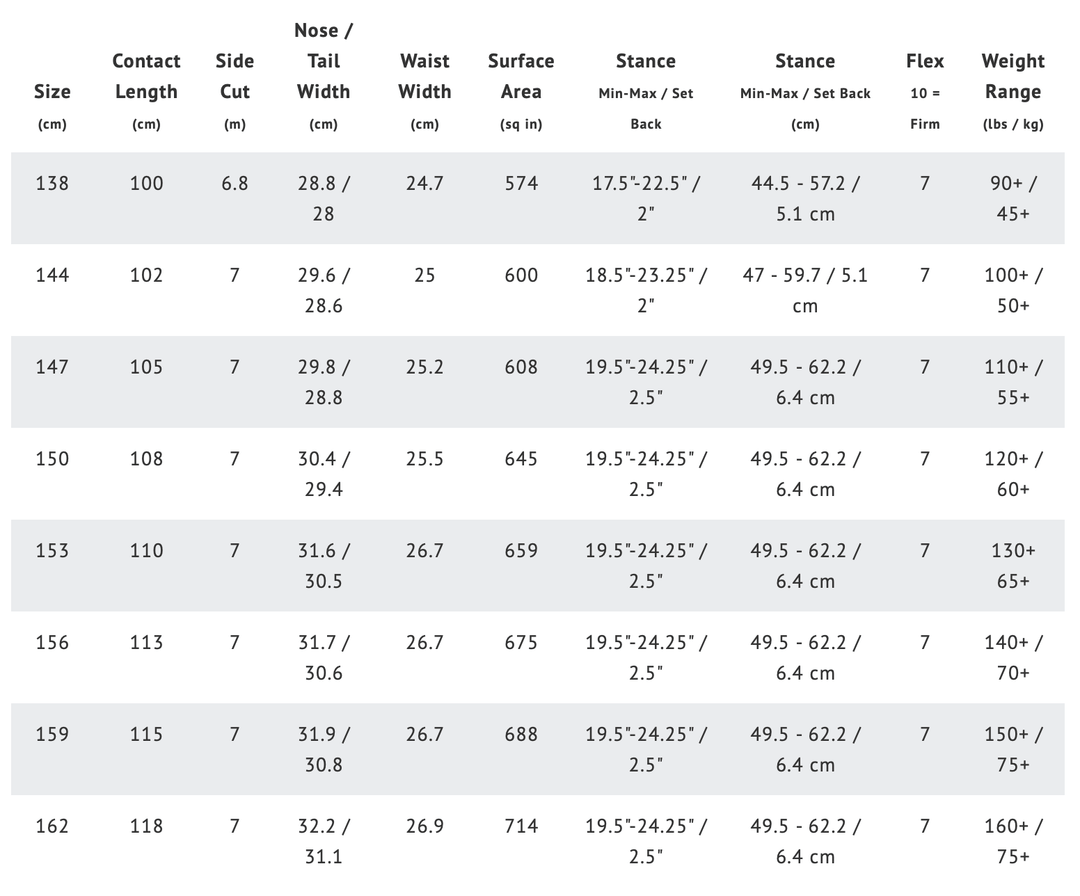Click the Size column header

(52, 92)
